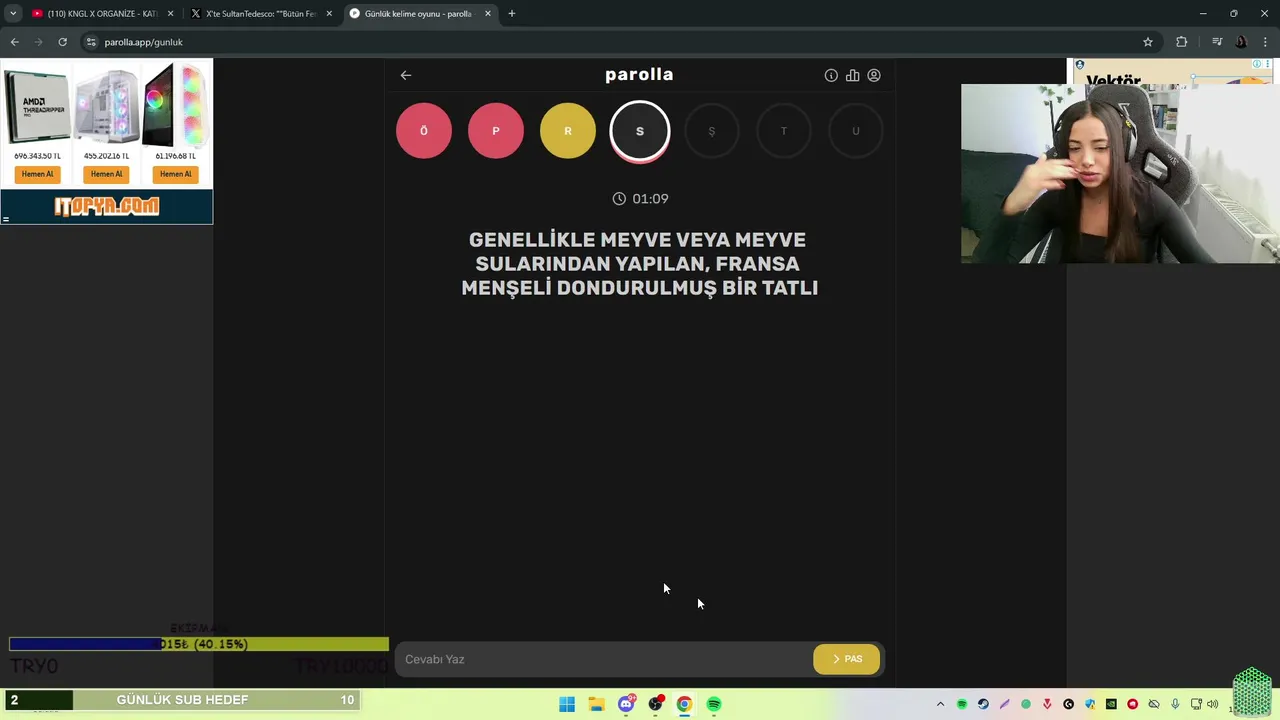The width and height of the screenshot is (1280, 720).
Task: Bookmark this page with the star icon
Action: click(1148, 42)
